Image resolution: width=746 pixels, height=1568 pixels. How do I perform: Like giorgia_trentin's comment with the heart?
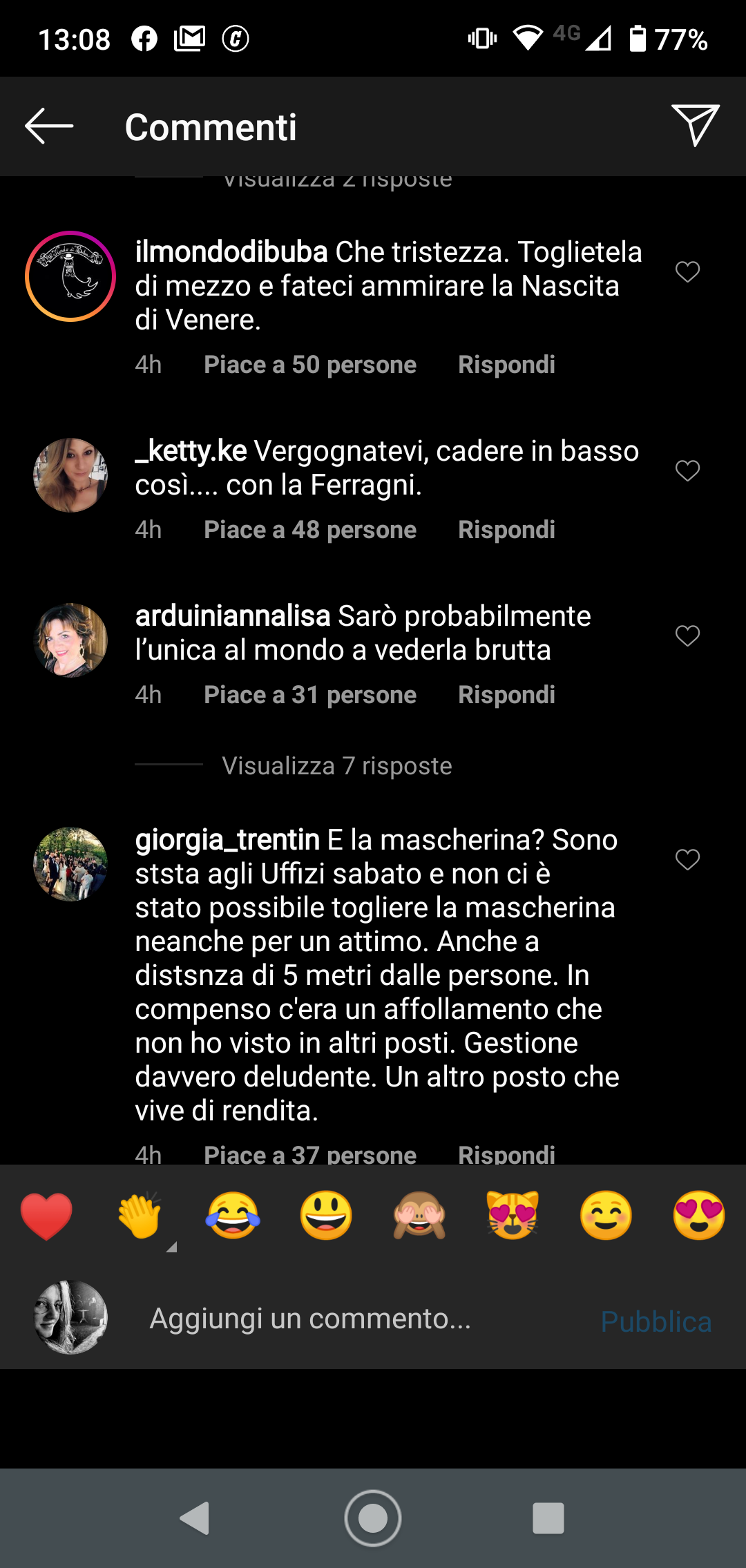[687, 859]
